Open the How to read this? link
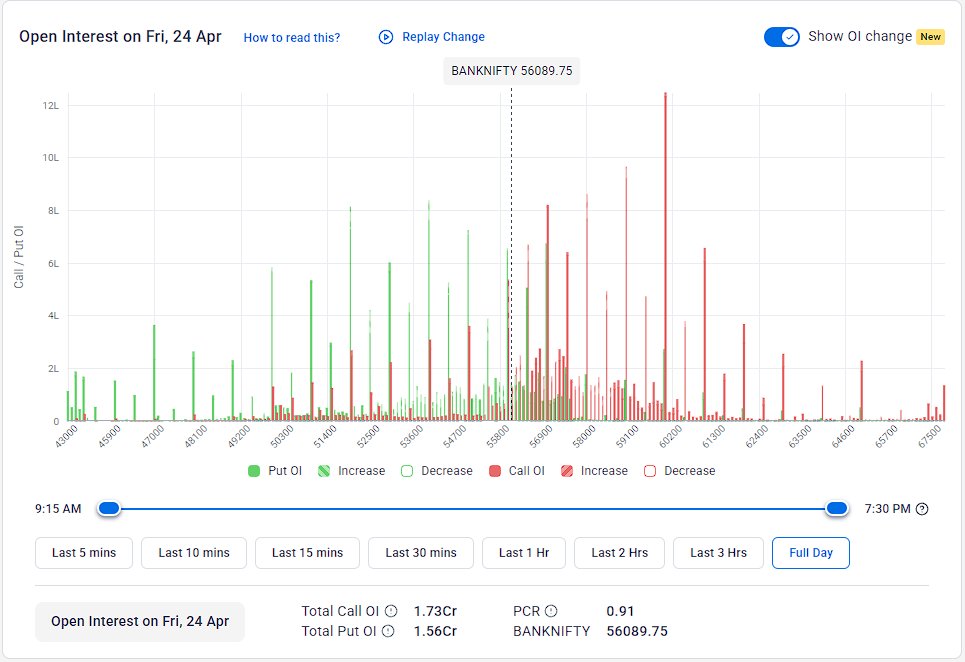This screenshot has height=662, width=965. pos(292,38)
